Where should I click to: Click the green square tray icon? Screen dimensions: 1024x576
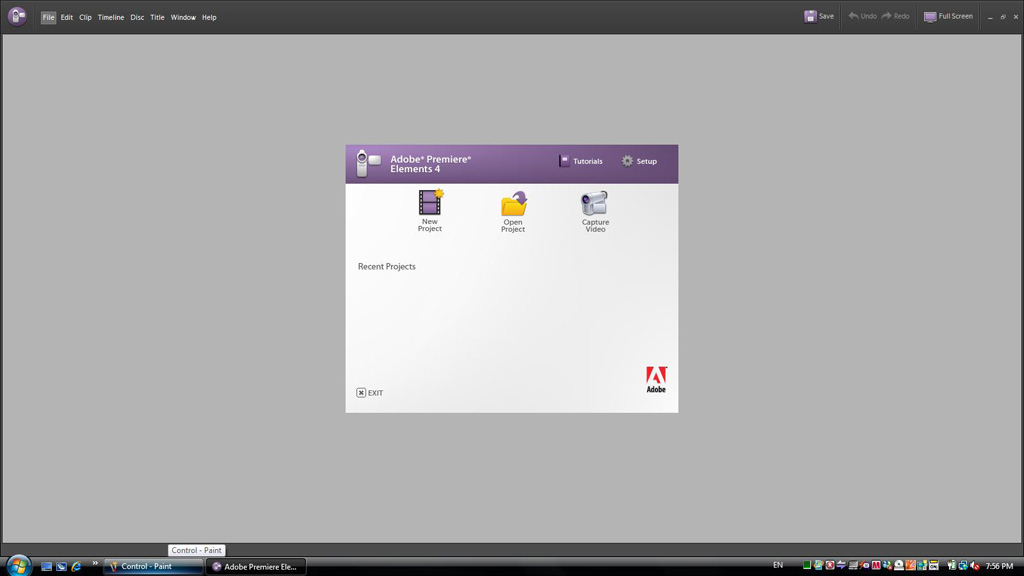tap(807, 565)
